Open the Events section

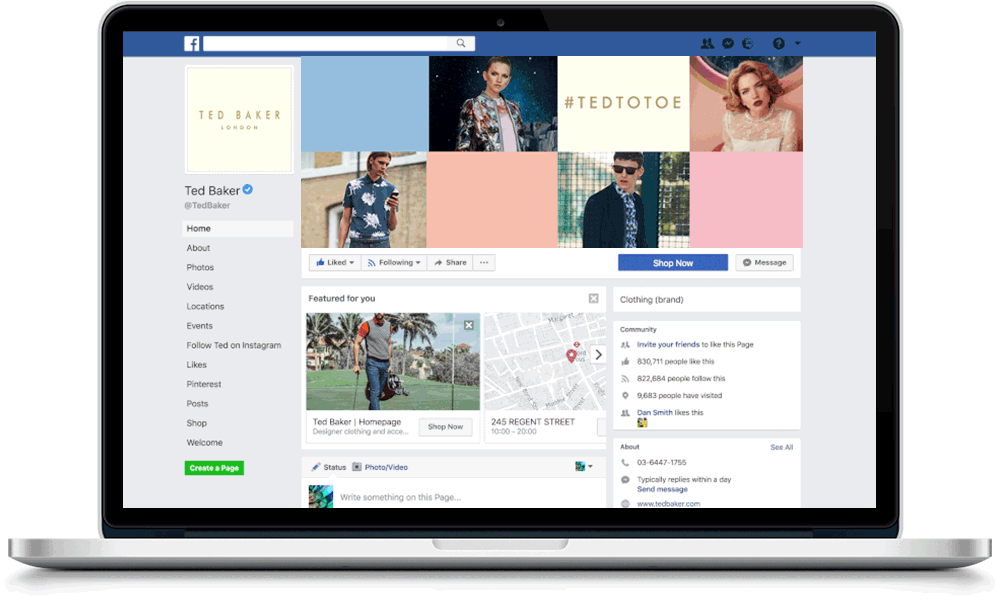(x=200, y=326)
